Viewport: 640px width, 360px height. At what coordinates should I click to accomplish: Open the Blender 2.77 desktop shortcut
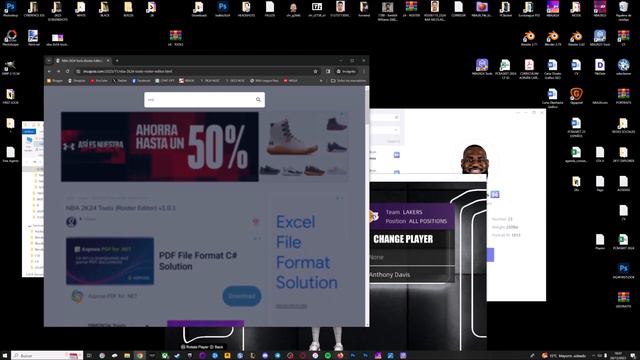click(x=529, y=38)
